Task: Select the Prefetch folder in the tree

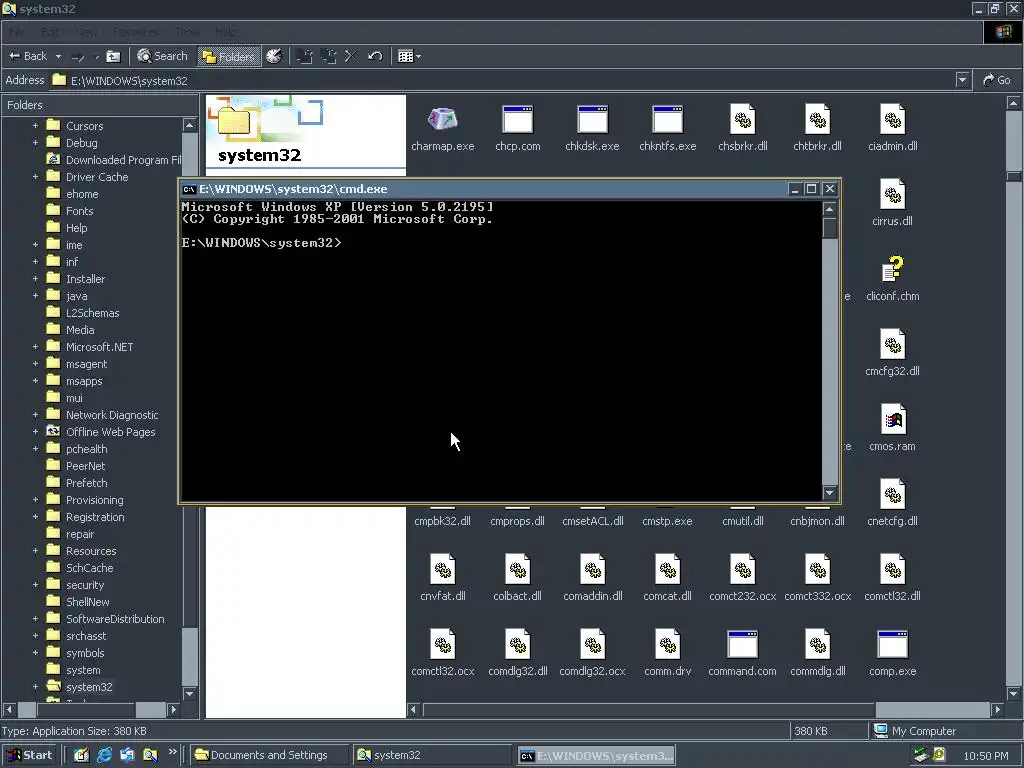Action: pos(86,483)
